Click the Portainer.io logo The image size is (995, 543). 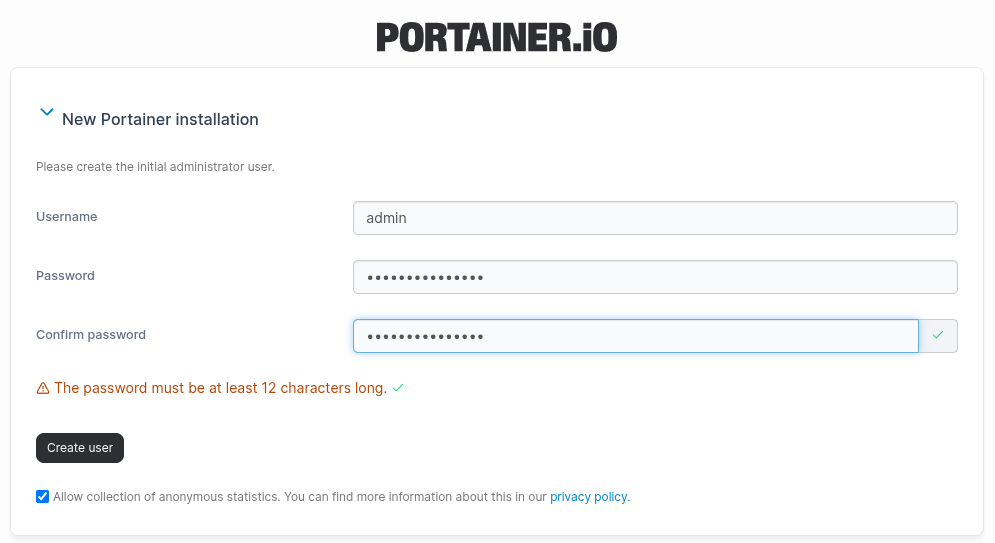pos(496,37)
